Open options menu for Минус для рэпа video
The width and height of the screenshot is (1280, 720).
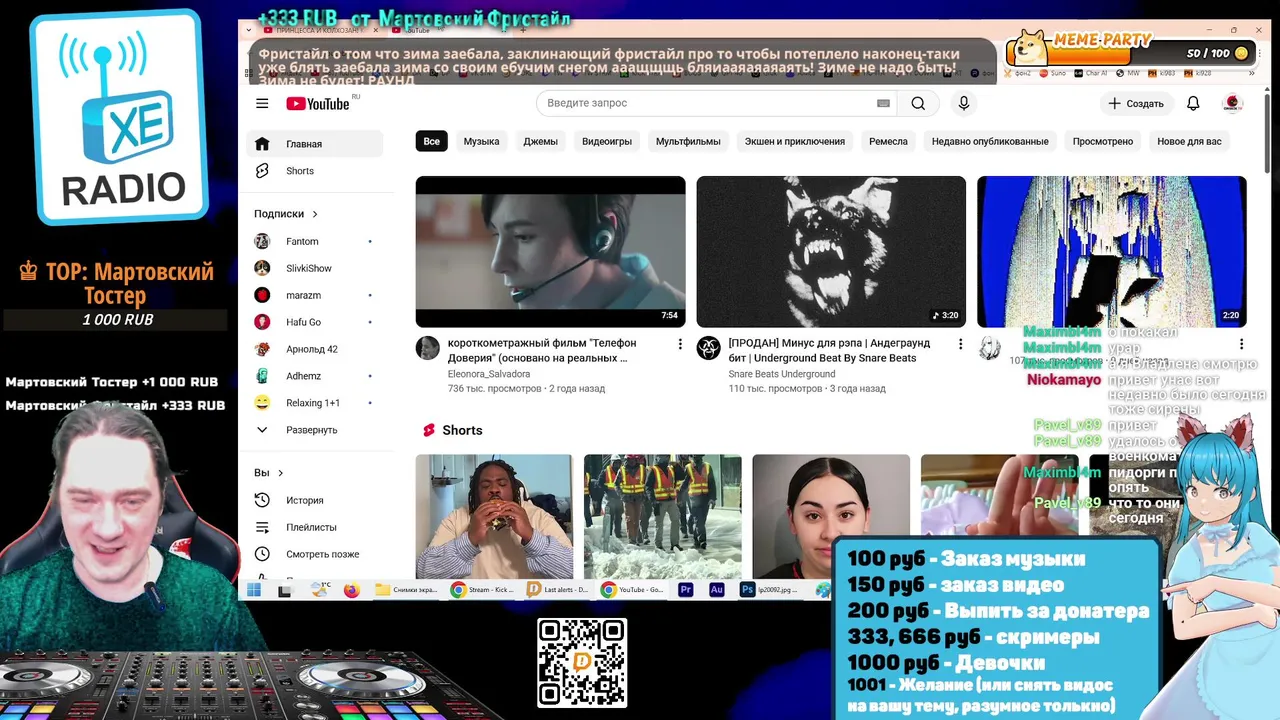(x=960, y=344)
